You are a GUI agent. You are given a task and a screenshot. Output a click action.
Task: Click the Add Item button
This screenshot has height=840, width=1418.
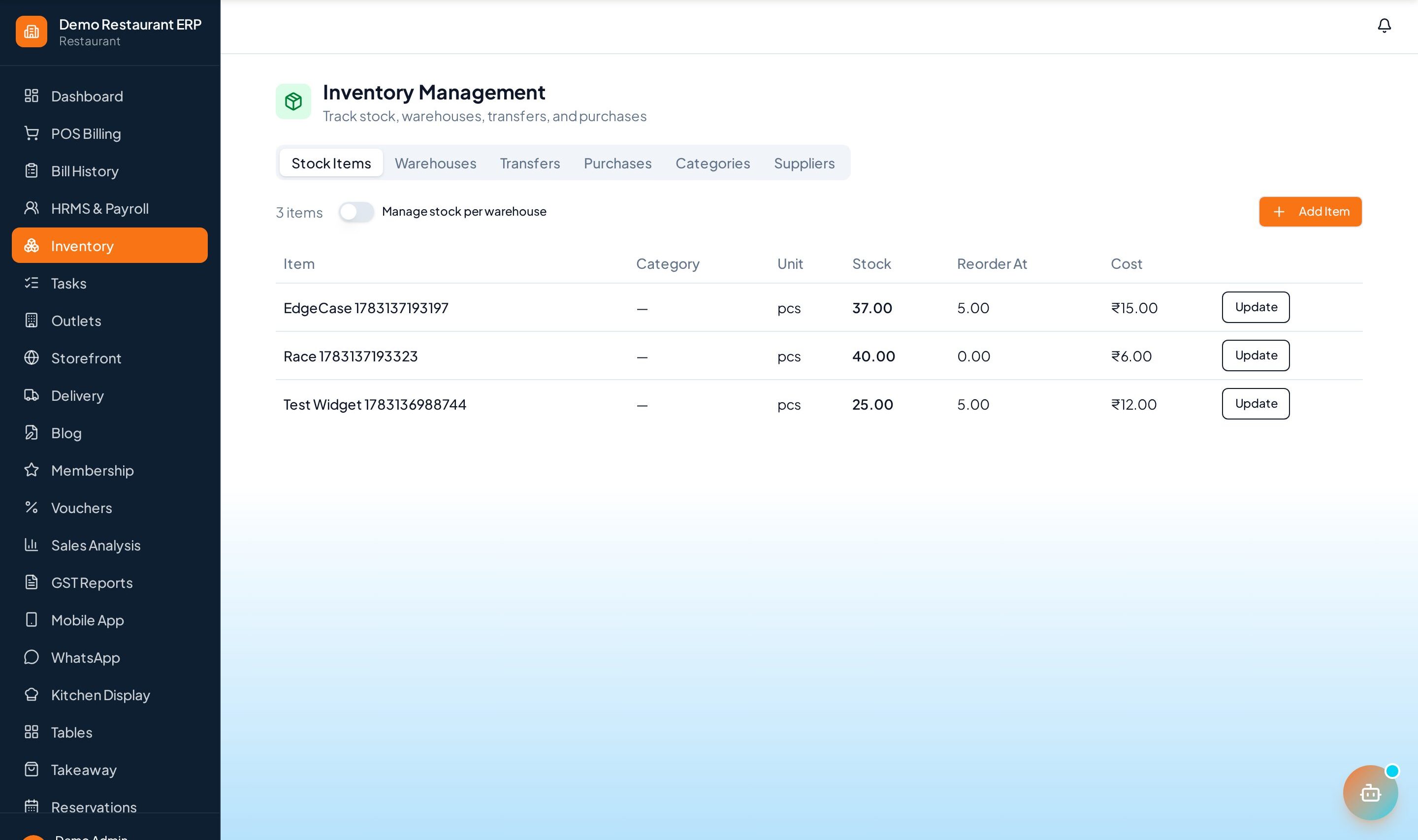[x=1310, y=212]
